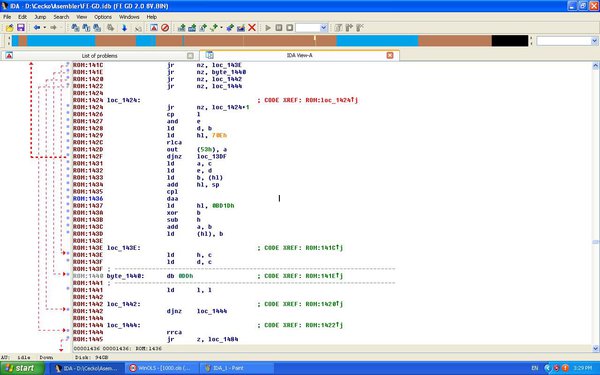Click the jump forward arrow icon
The image size is (600, 375).
tap(54, 28)
